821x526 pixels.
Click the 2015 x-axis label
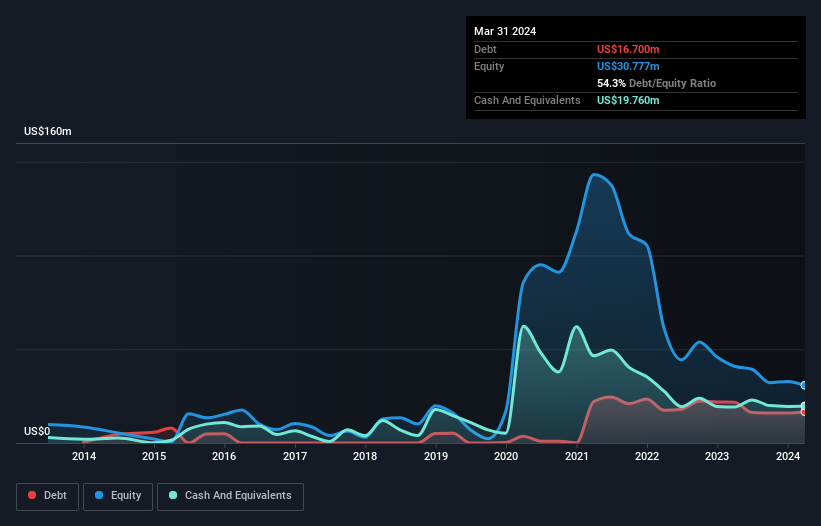154,456
